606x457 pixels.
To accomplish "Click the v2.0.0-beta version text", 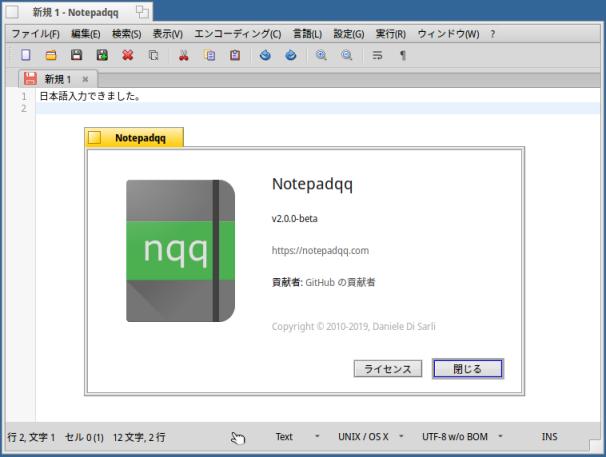I will click(x=294, y=218).
